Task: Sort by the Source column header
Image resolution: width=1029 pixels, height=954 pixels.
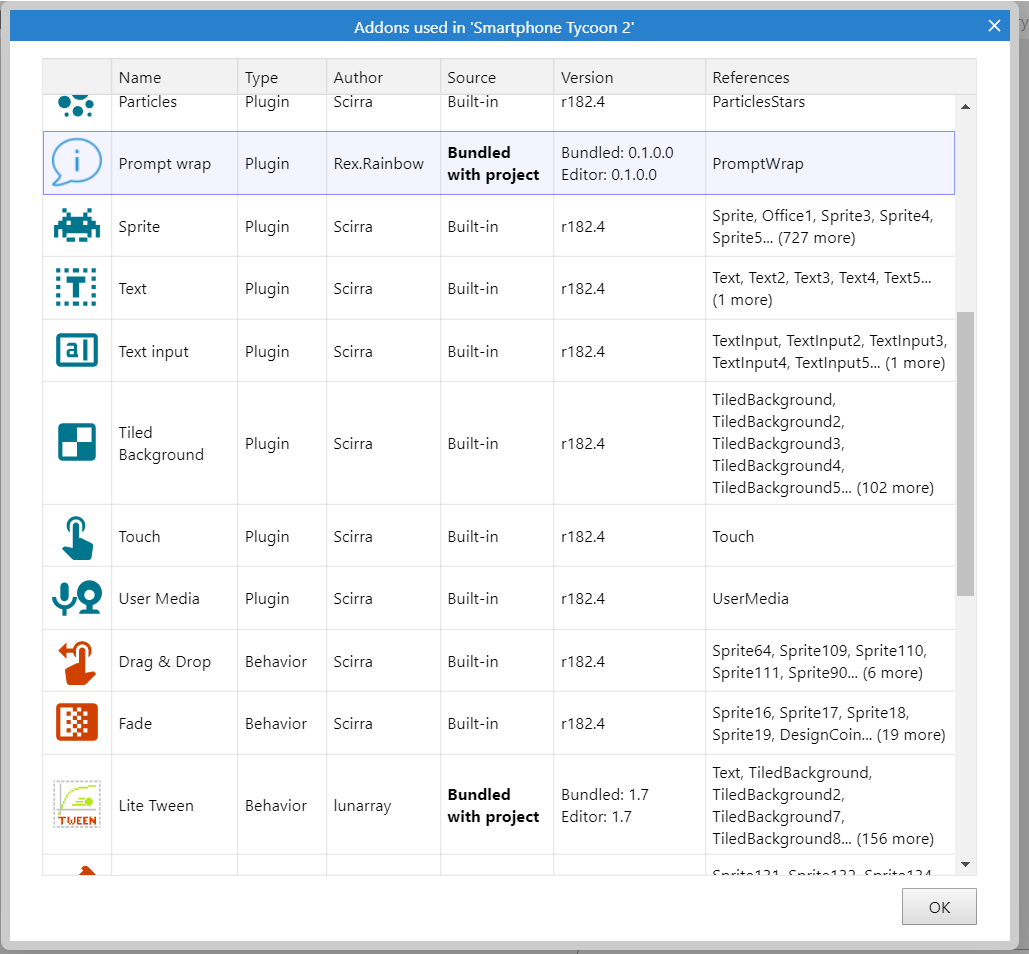Action: (497, 77)
